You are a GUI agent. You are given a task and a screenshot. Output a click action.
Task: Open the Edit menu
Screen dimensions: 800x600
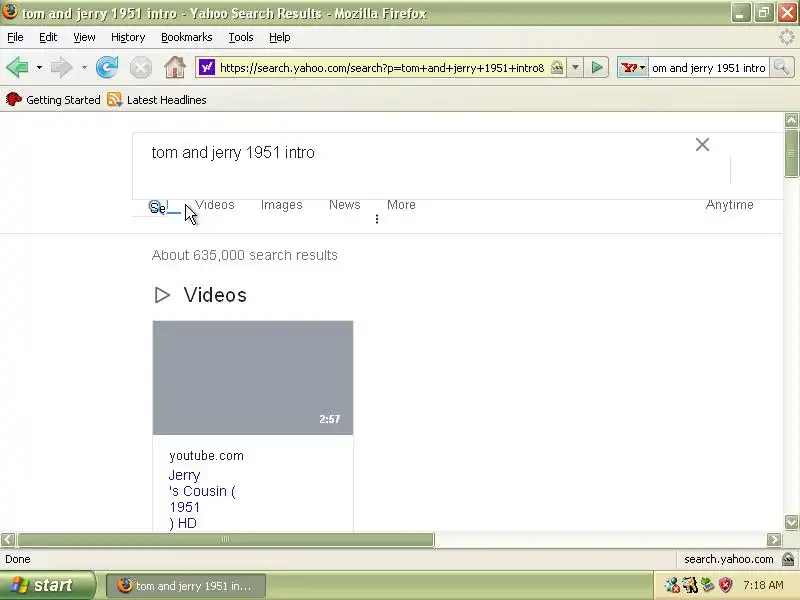(48, 37)
